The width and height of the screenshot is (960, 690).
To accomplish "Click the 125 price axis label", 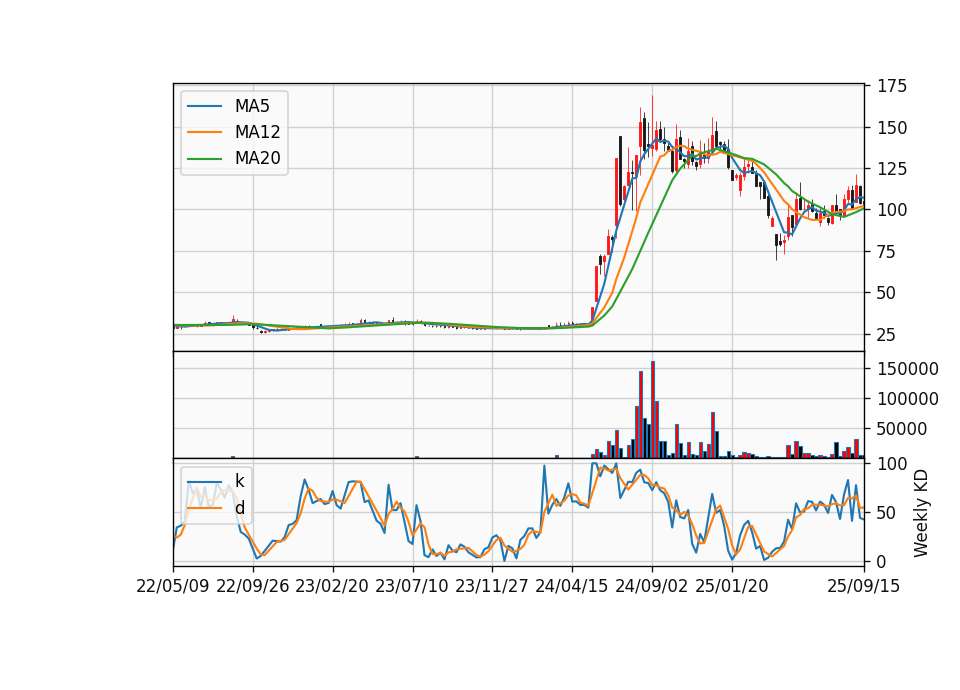I will [x=892, y=168].
